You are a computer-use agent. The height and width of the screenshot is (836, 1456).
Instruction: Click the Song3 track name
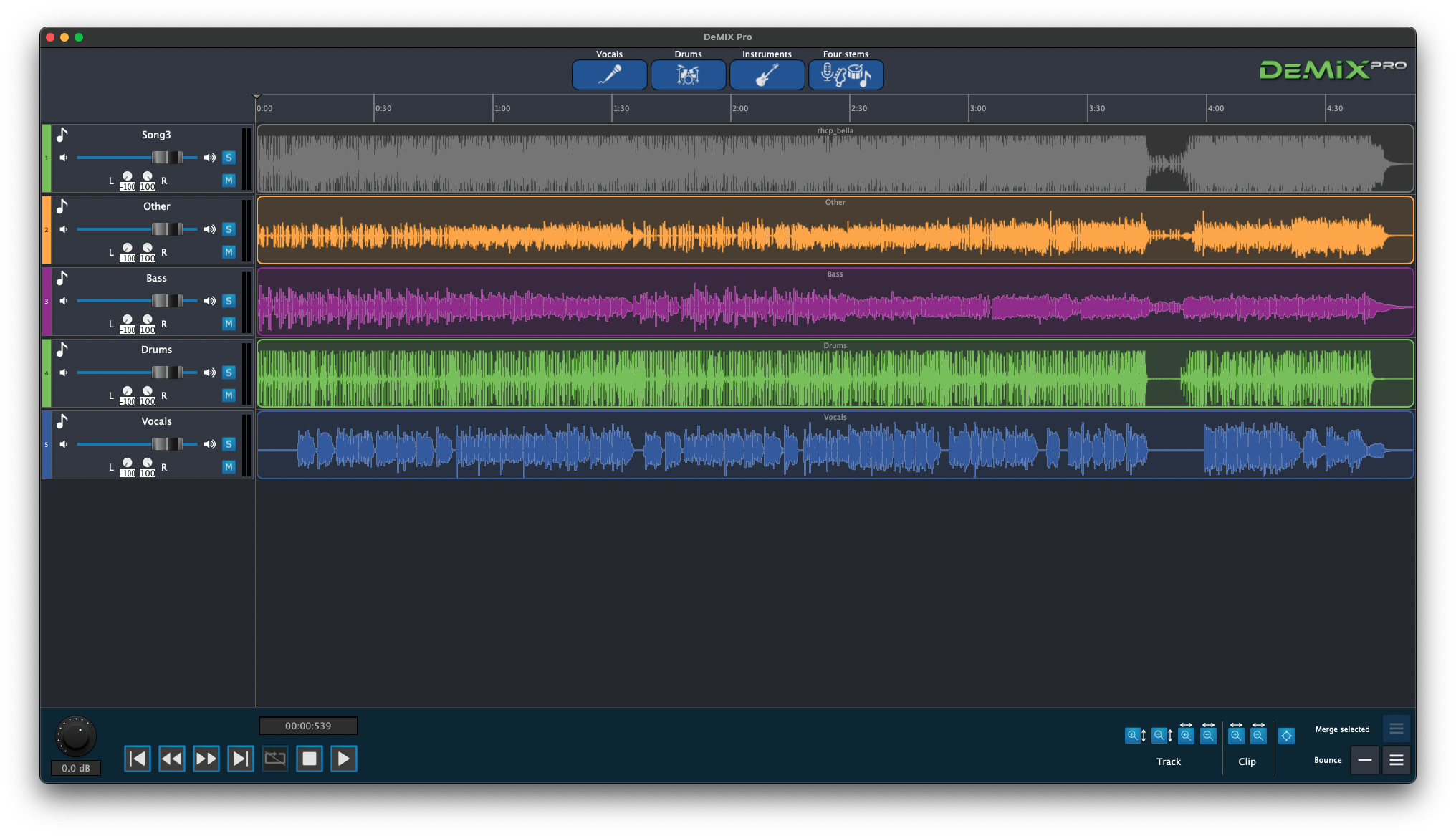[x=156, y=135]
